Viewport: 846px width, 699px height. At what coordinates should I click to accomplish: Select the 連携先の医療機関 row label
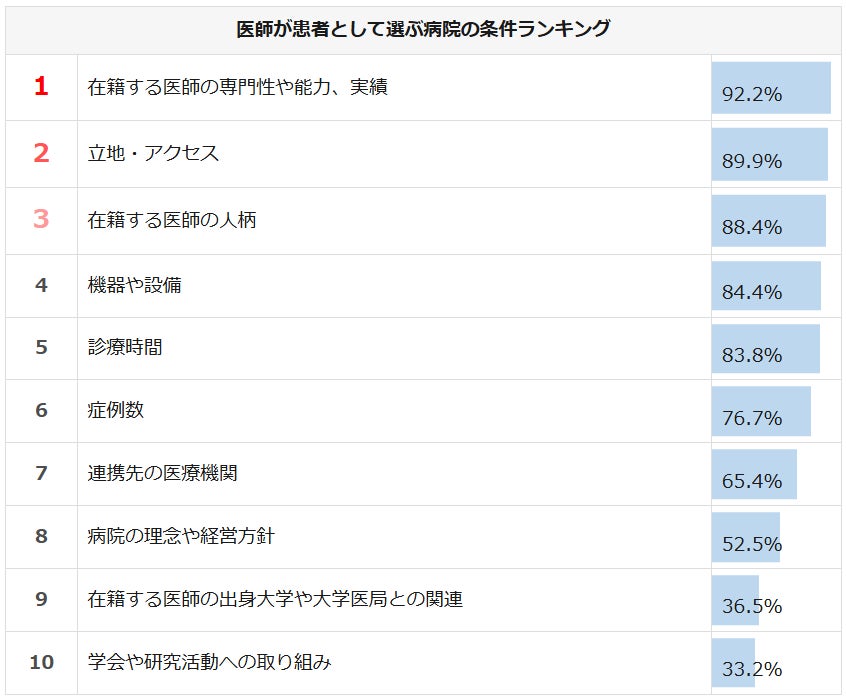pos(163,473)
